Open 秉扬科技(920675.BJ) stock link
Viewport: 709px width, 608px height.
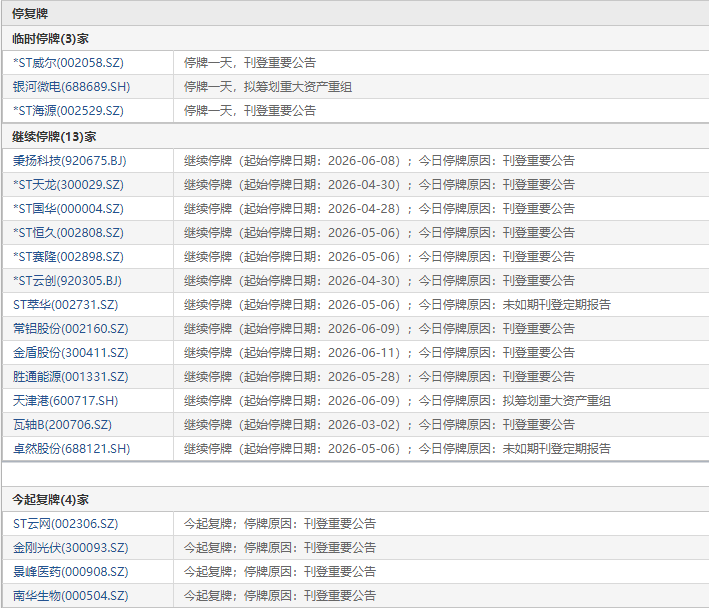point(70,161)
